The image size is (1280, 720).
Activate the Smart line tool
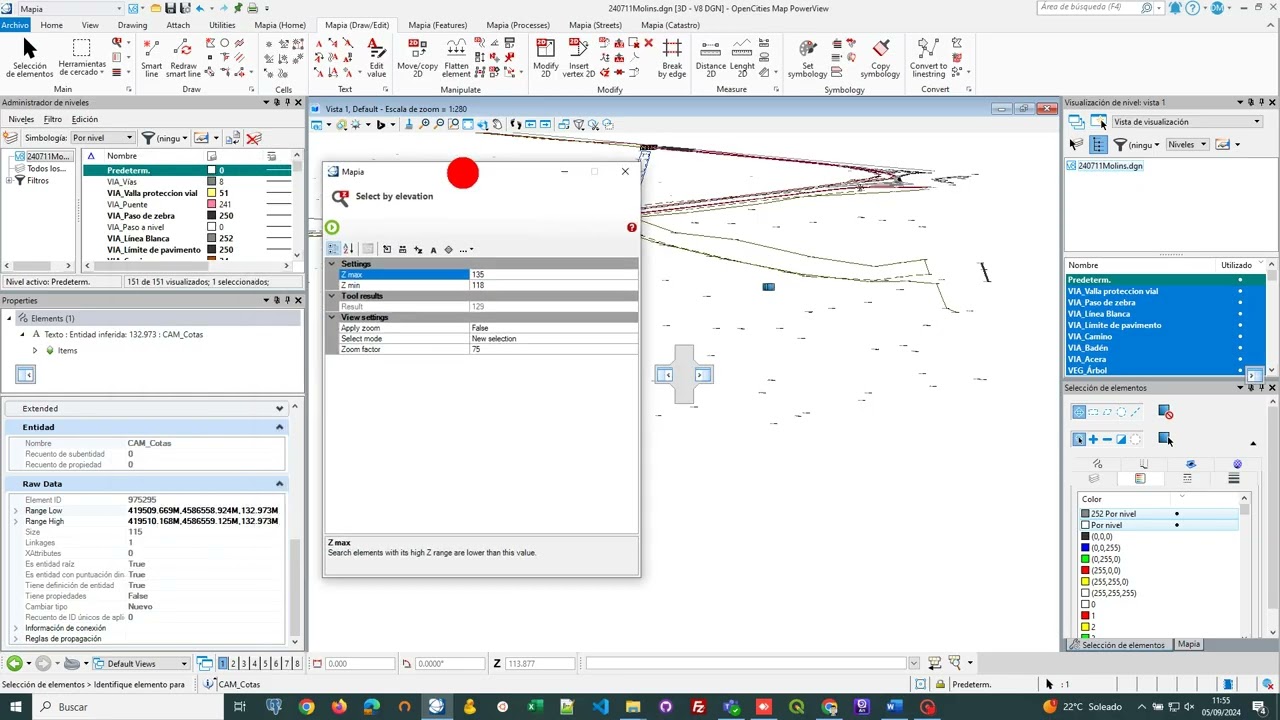(x=151, y=58)
